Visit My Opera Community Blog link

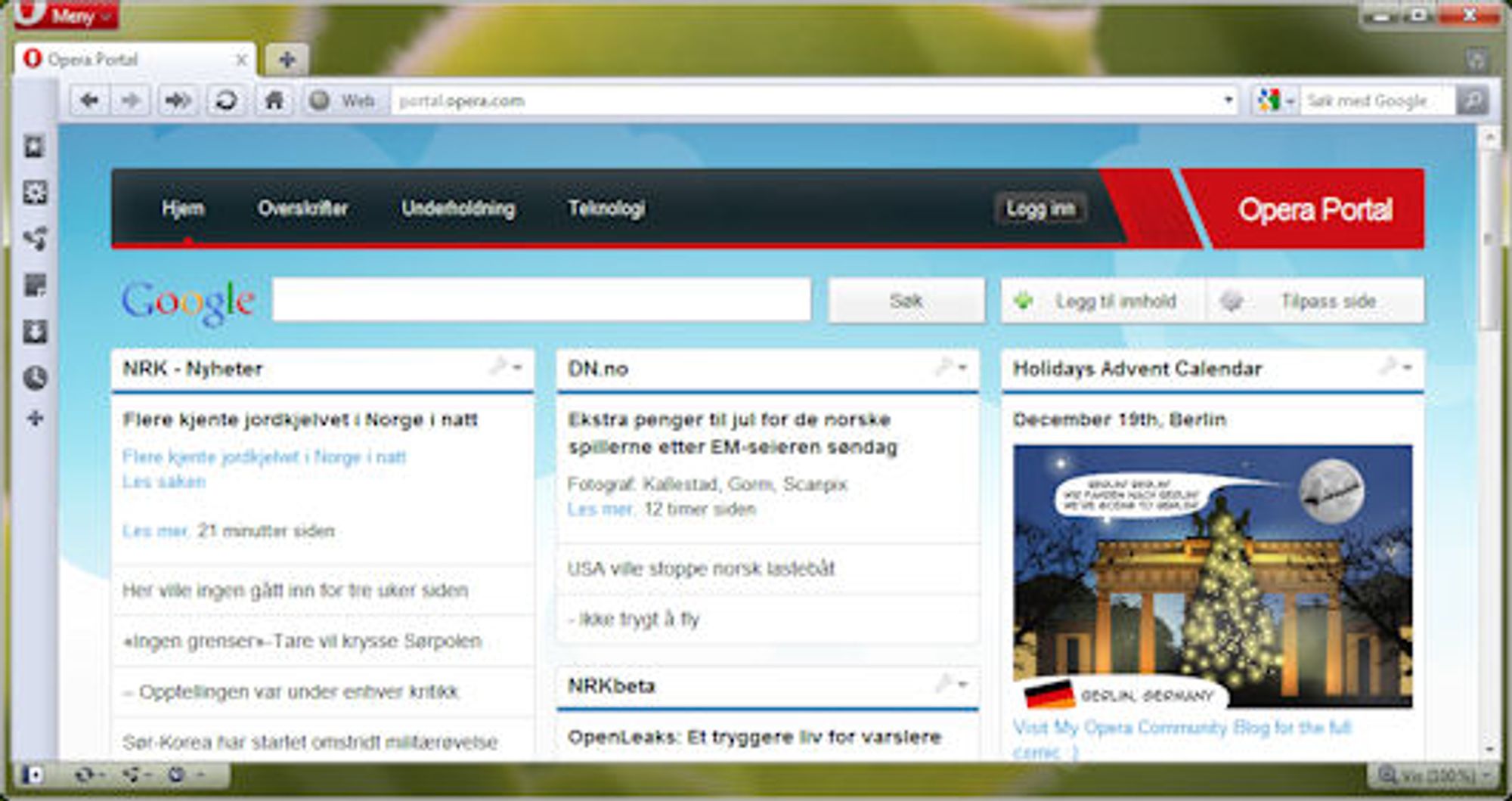point(1182,739)
